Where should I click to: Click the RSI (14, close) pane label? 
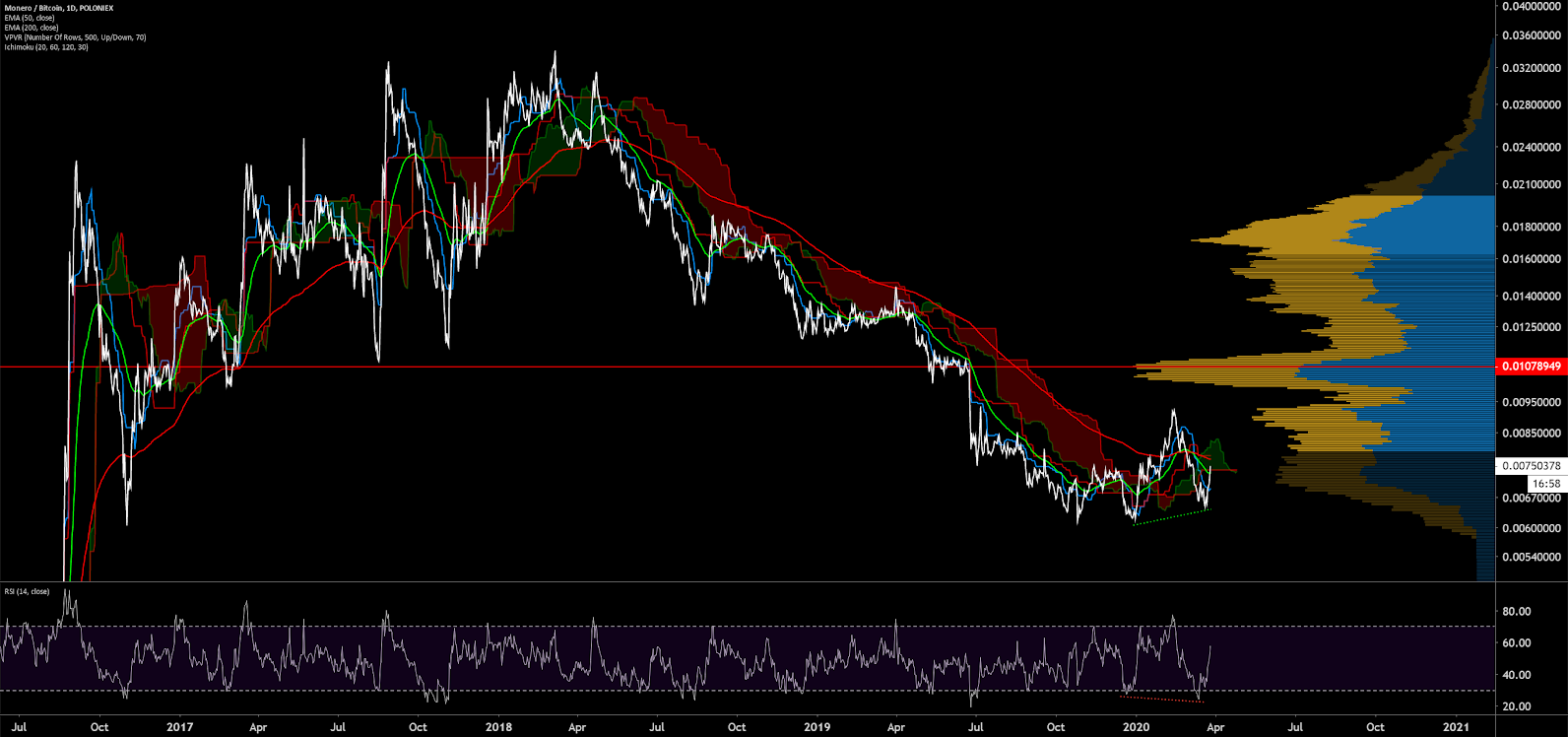(x=27, y=591)
